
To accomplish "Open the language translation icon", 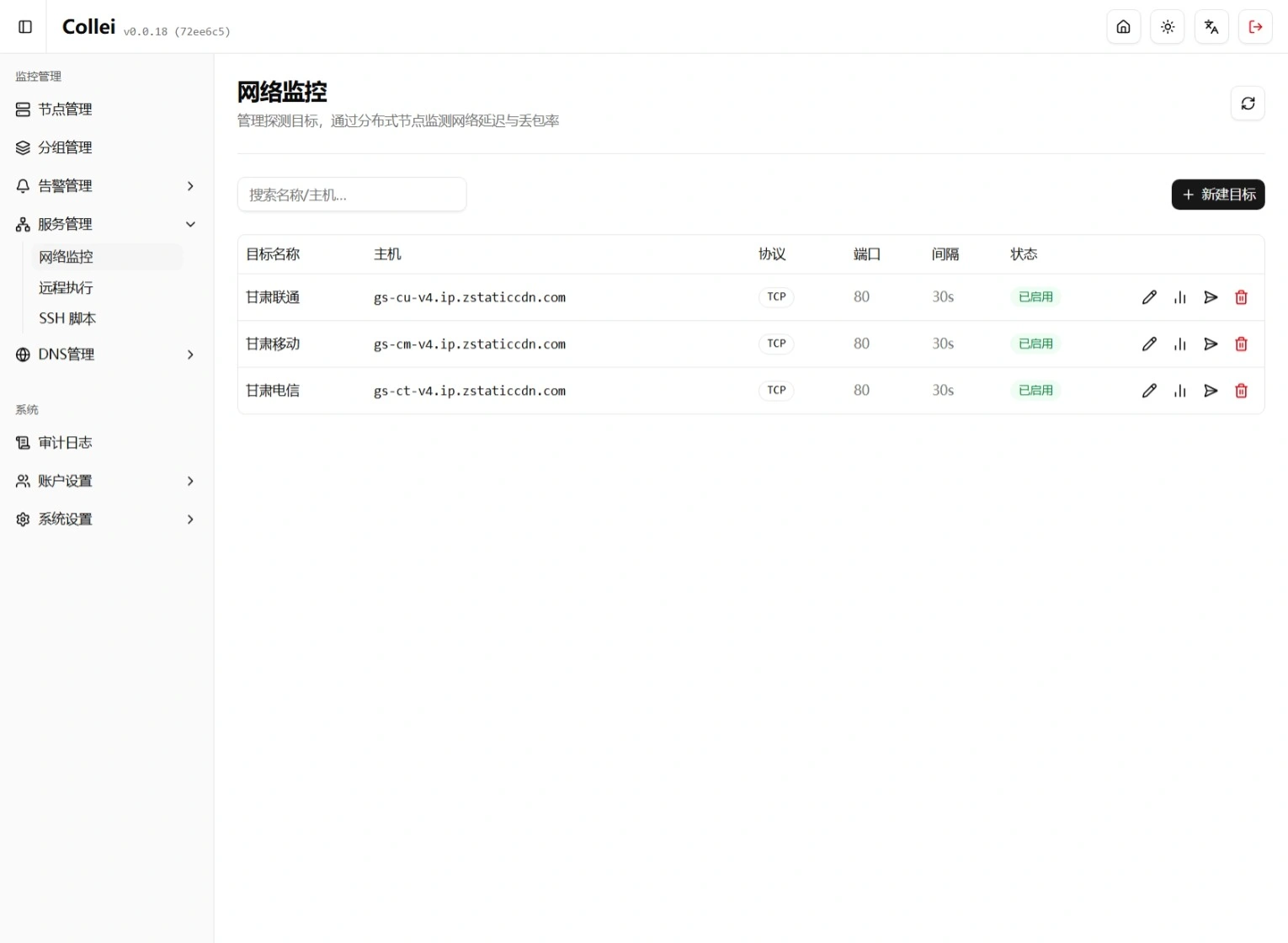I will (x=1211, y=27).
